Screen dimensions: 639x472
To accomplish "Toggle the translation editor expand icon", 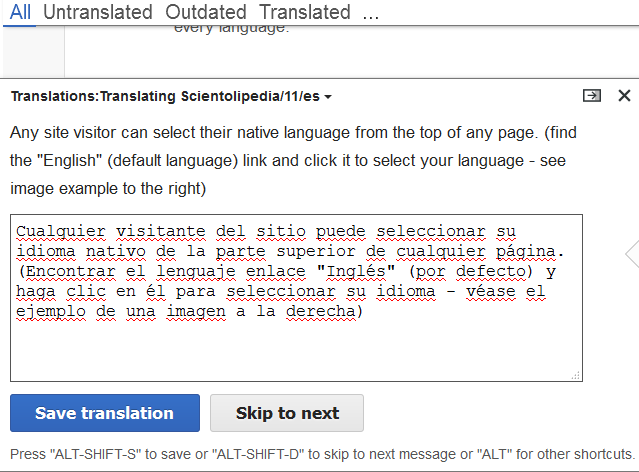I will (592, 95).
